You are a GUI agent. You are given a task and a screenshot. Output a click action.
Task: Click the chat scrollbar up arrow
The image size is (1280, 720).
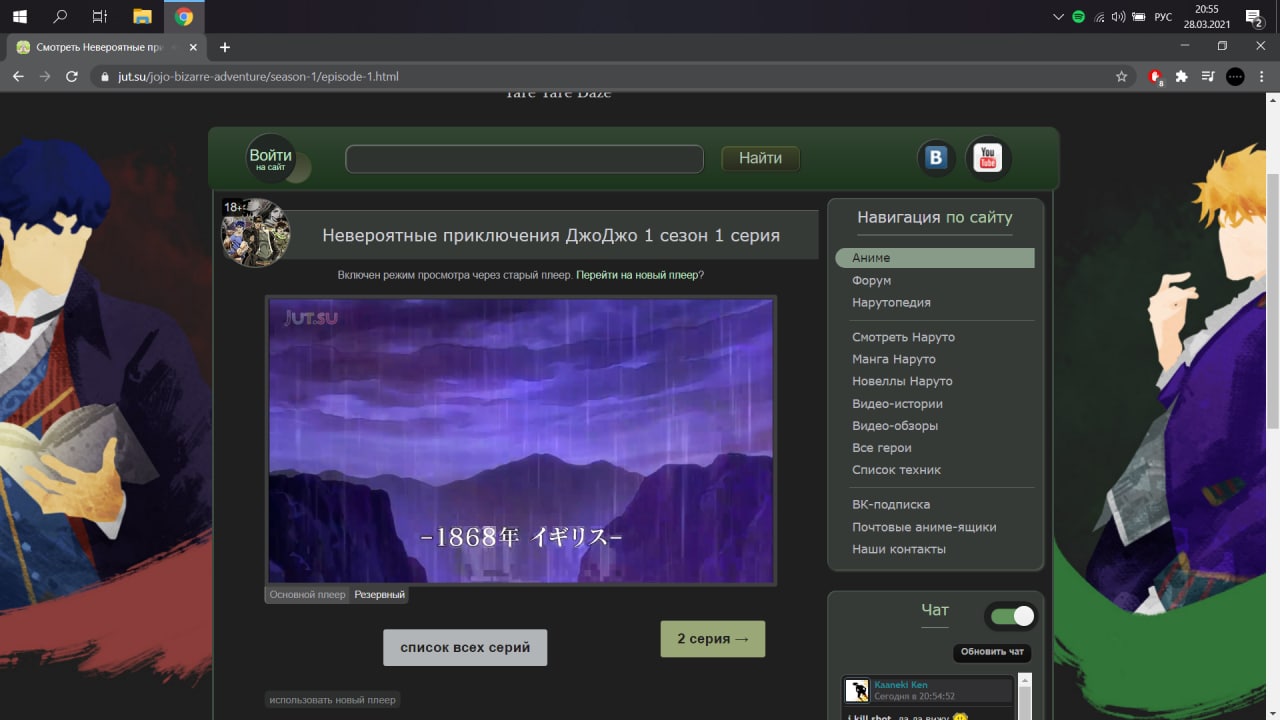tap(1025, 680)
